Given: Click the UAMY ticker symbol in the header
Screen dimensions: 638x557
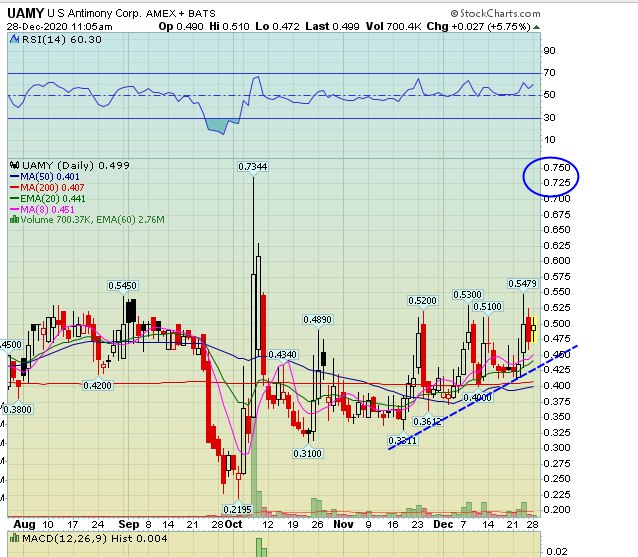Looking at the screenshot, I should [25, 13].
